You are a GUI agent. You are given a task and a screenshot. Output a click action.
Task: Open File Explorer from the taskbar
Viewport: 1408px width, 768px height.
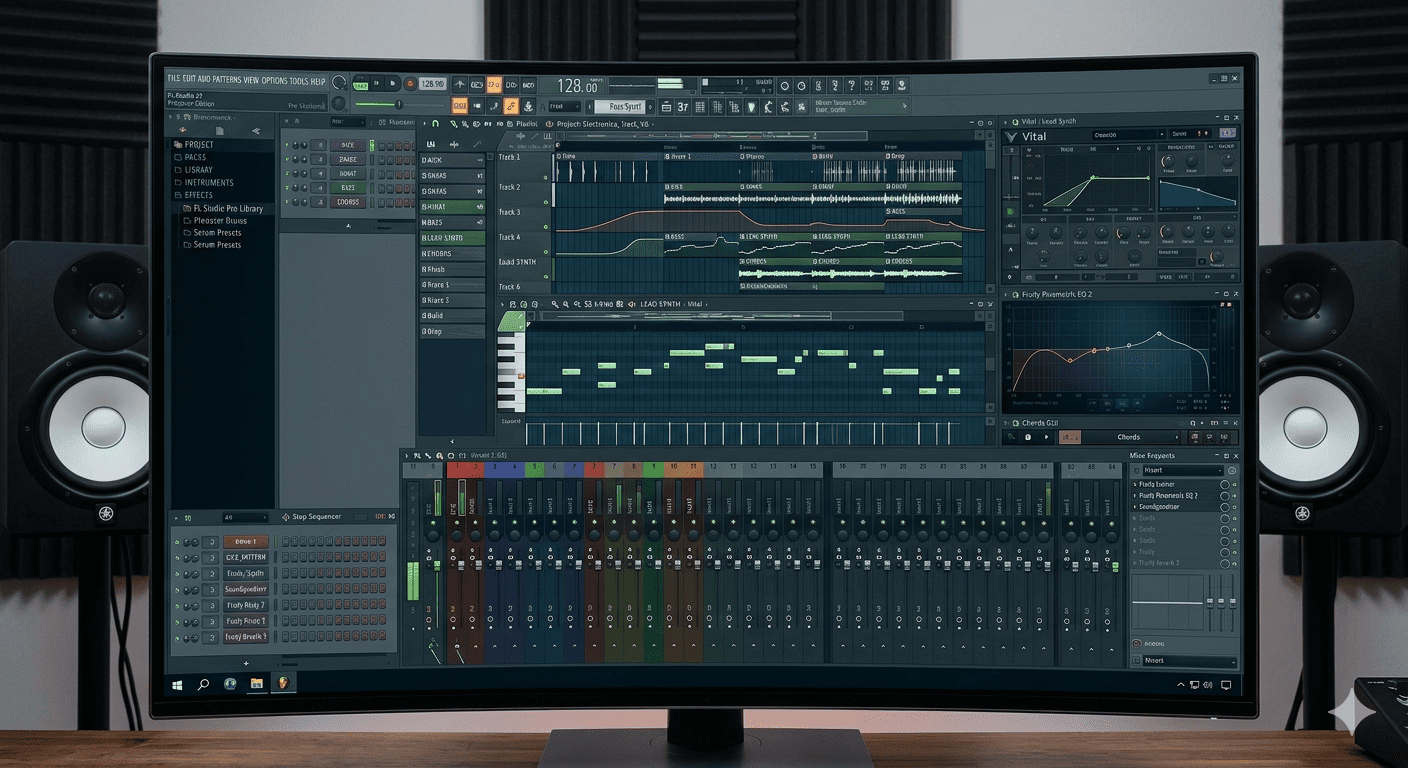pyautogui.click(x=256, y=684)
